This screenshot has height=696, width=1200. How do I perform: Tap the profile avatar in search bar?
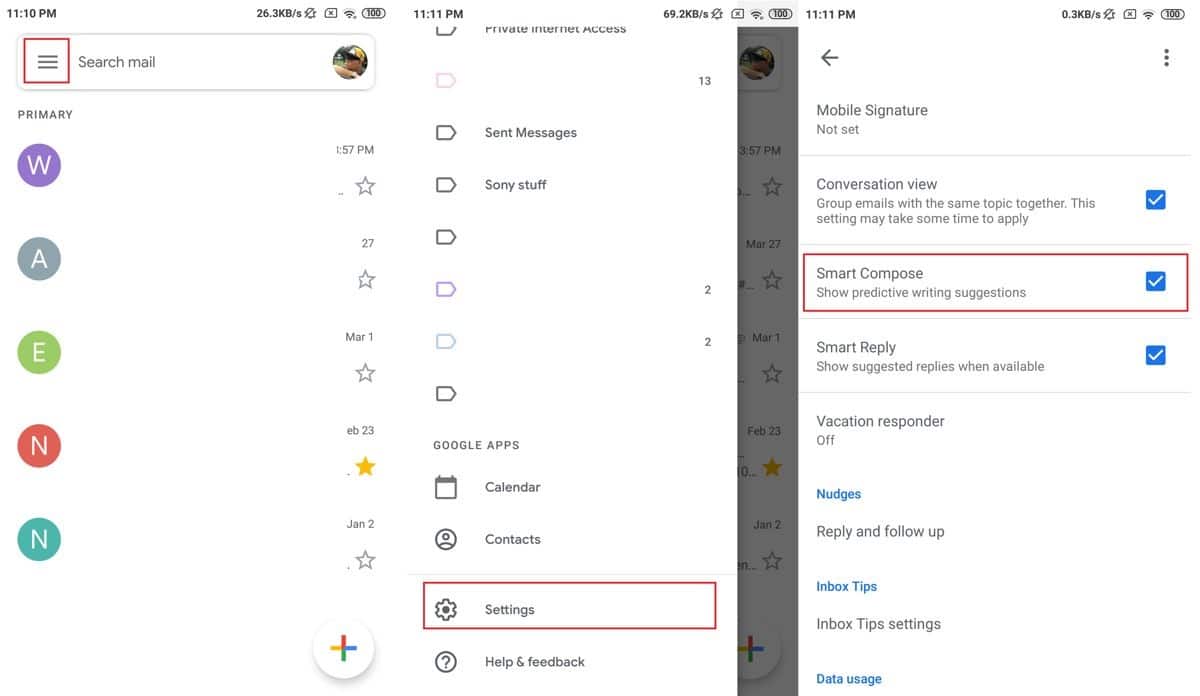350,62
